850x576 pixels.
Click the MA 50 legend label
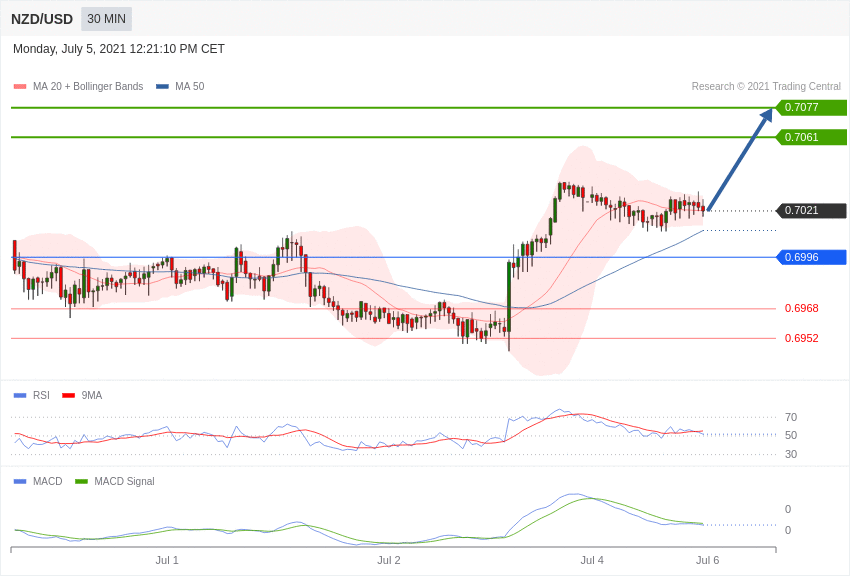pyautogui.click(x=190, y=86)
